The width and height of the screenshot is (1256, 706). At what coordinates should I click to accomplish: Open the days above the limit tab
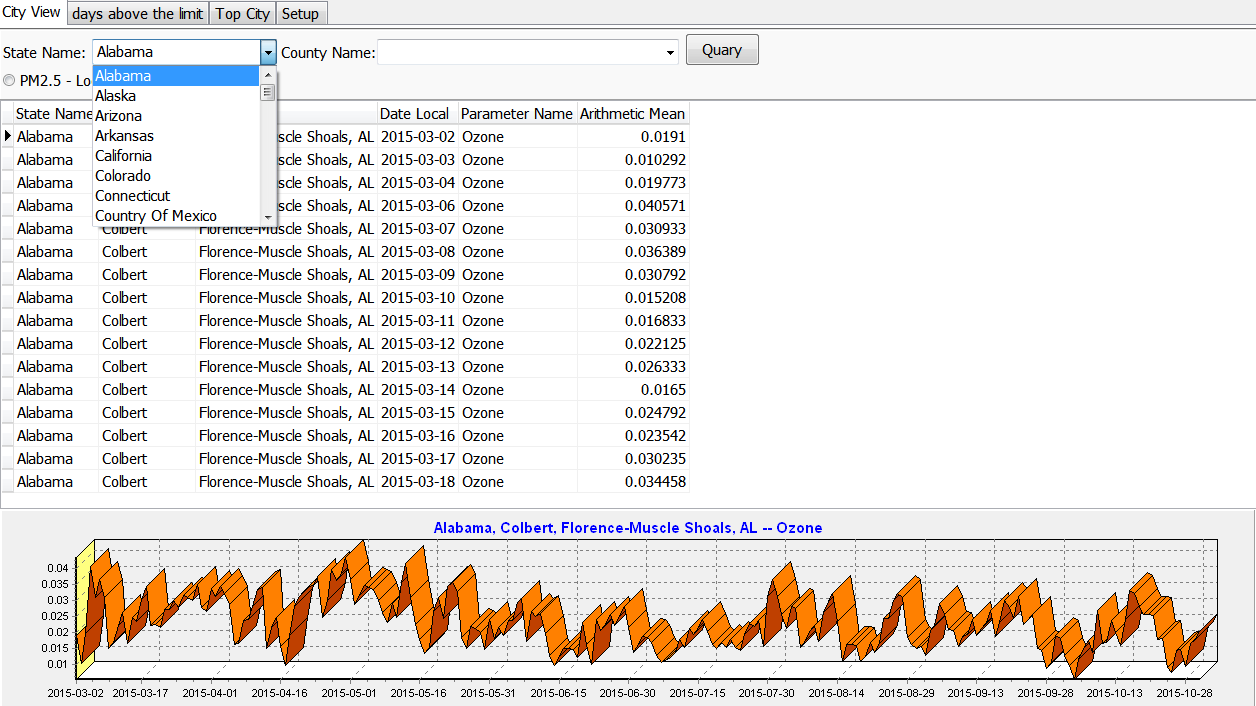pyautogui.click(x=138, y=13)
